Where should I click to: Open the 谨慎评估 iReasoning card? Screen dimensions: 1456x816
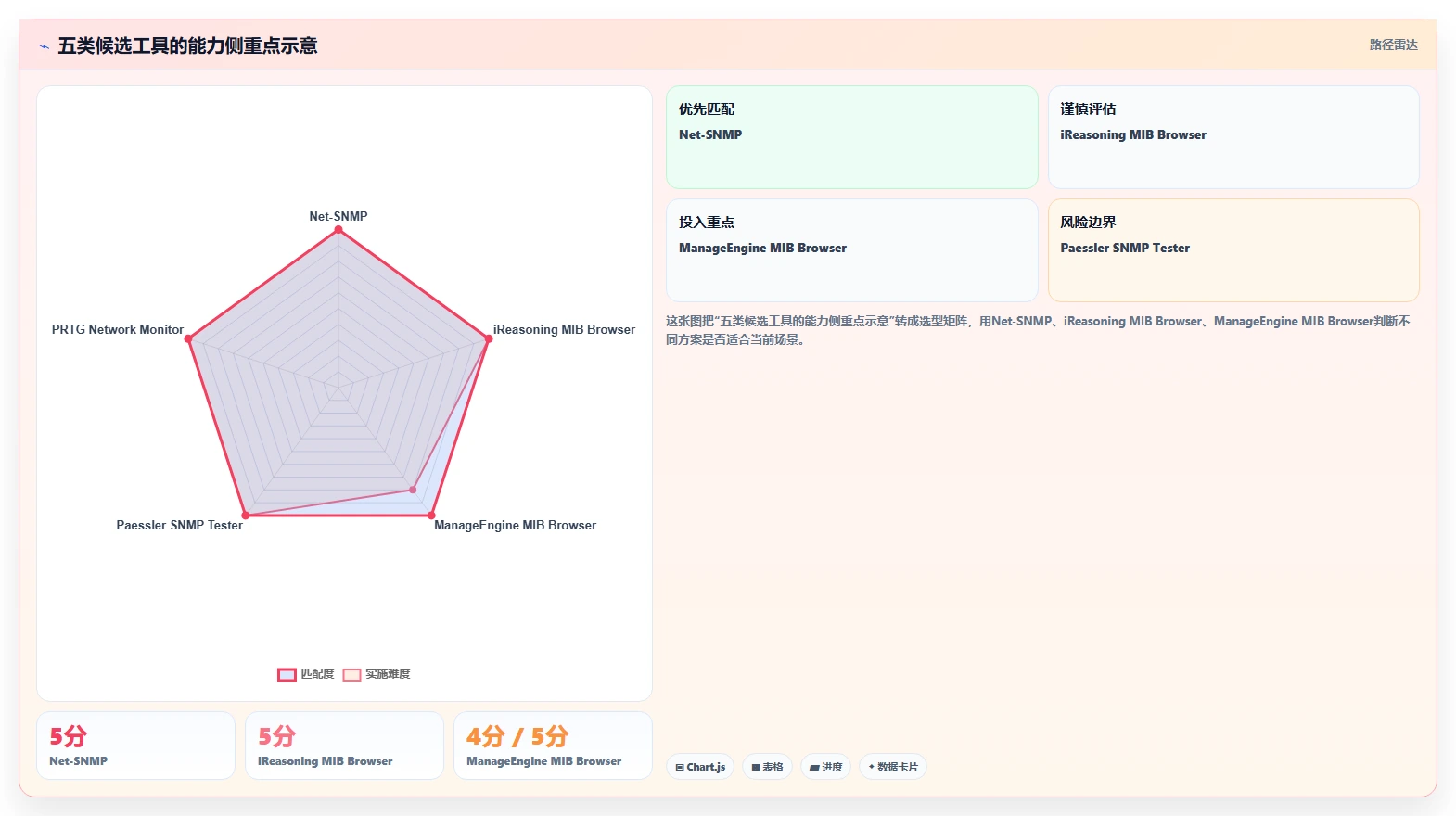coord(1233,137)
